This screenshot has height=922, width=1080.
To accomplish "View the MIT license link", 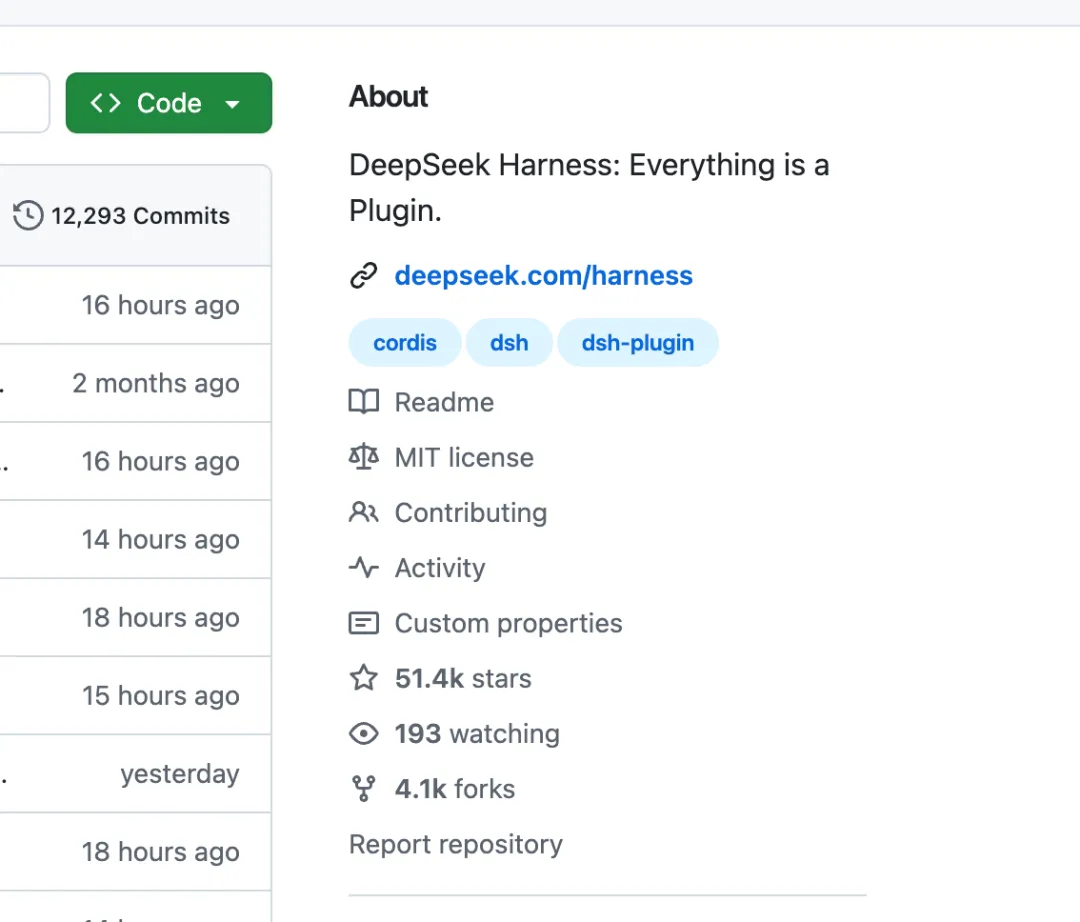I will click(464, 457).
